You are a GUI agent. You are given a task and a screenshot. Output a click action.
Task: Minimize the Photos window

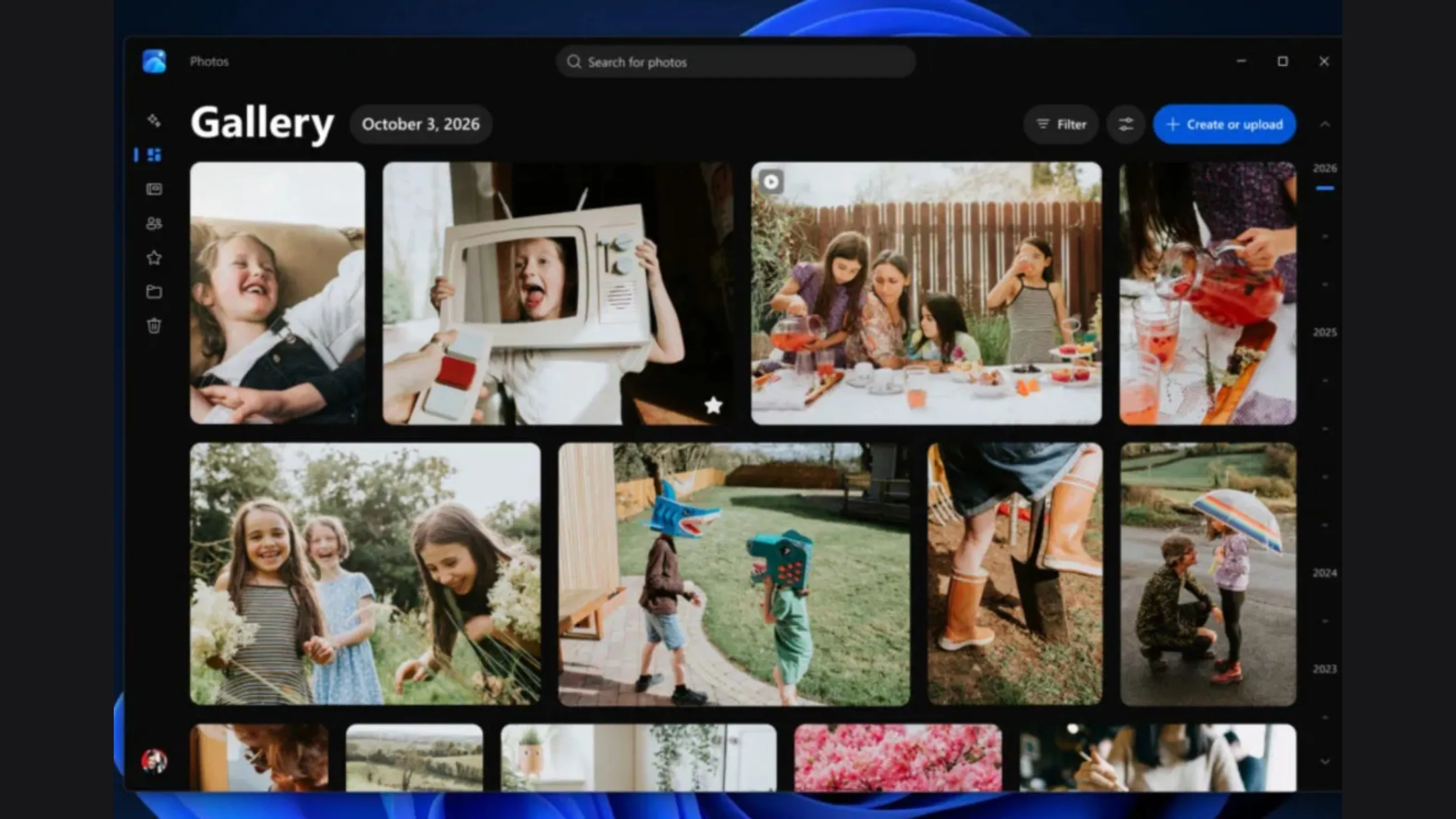[1241, 61]
